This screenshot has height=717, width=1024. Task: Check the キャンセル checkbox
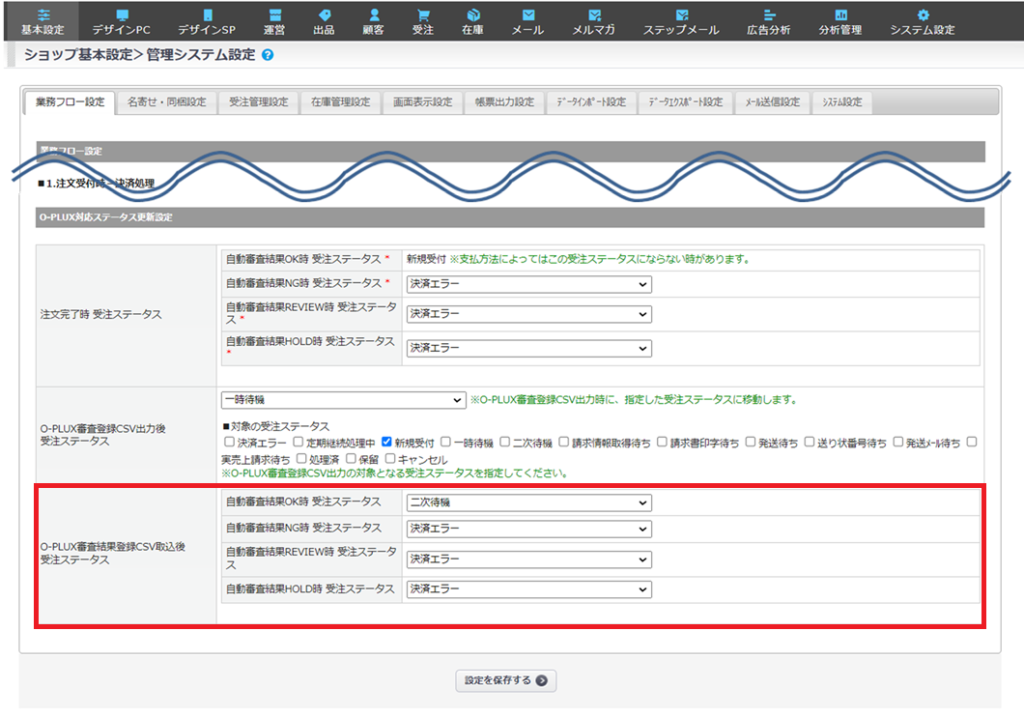391,458
